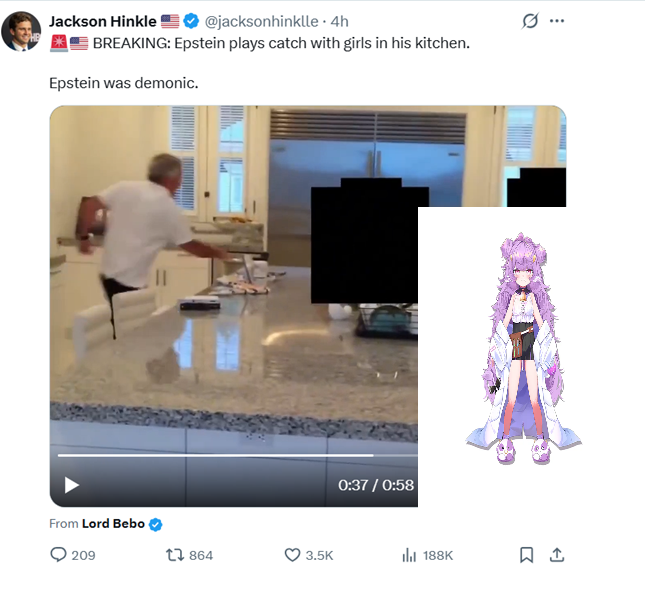Play the video with the play button

tap(72, 485)
